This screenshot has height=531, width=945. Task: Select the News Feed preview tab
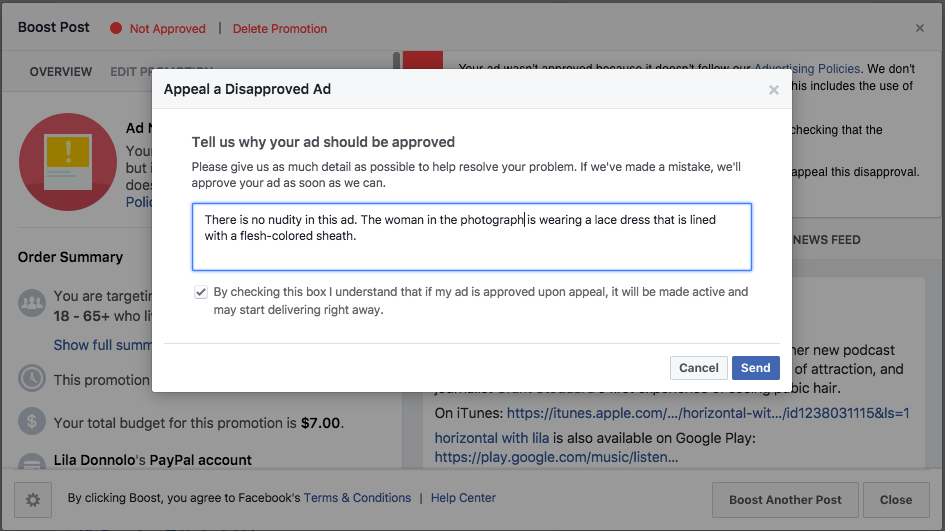(x=826, y=240)
